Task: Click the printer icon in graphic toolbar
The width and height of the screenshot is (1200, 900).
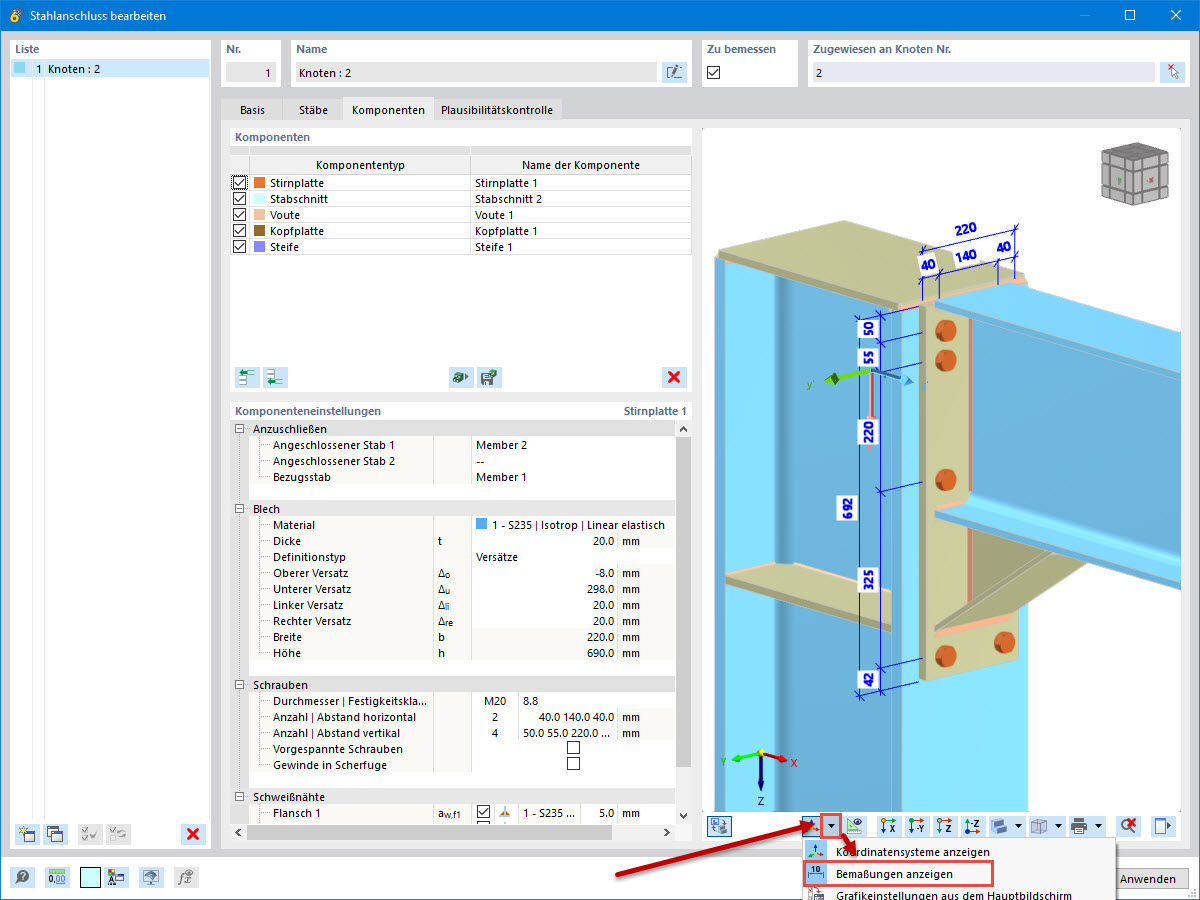Action: 1080,826
